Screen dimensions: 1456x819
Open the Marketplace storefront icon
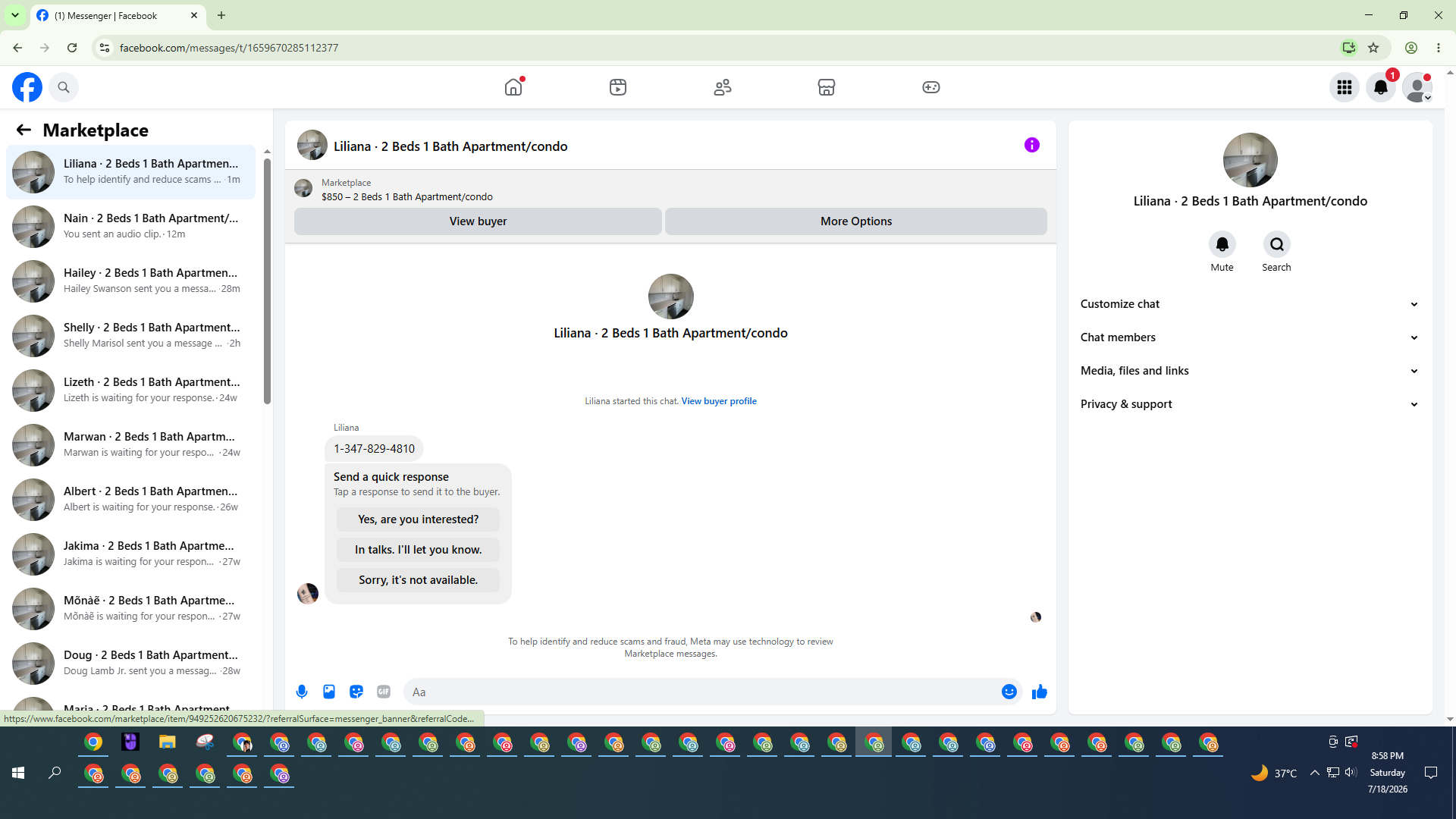(x=827, y=87)
